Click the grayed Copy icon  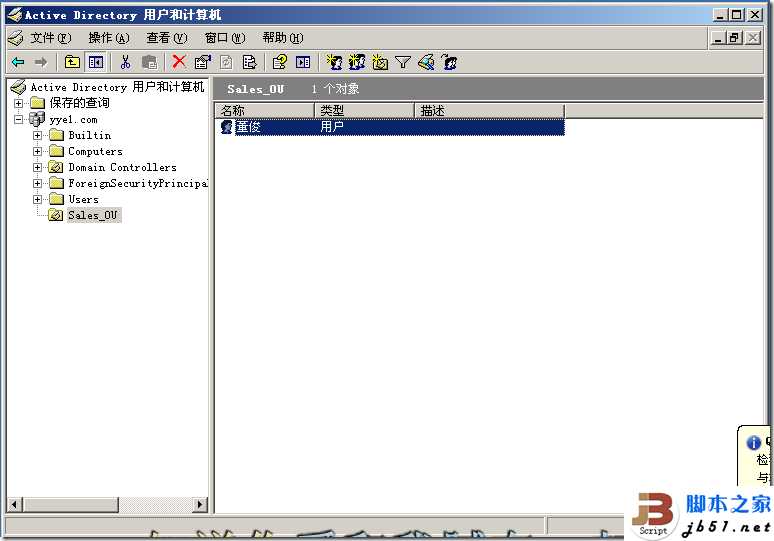tap(149, 62)
